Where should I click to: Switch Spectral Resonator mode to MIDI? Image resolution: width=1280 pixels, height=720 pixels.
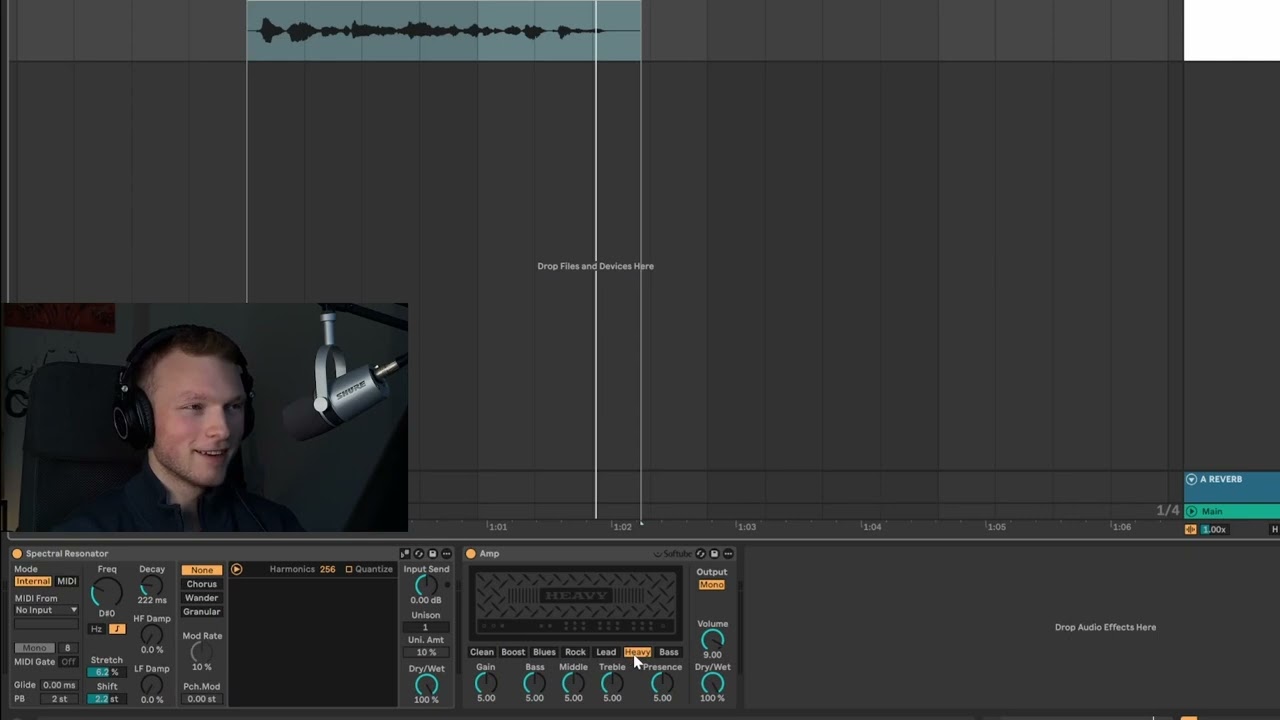pyautogui.click(x=67, y=581)
